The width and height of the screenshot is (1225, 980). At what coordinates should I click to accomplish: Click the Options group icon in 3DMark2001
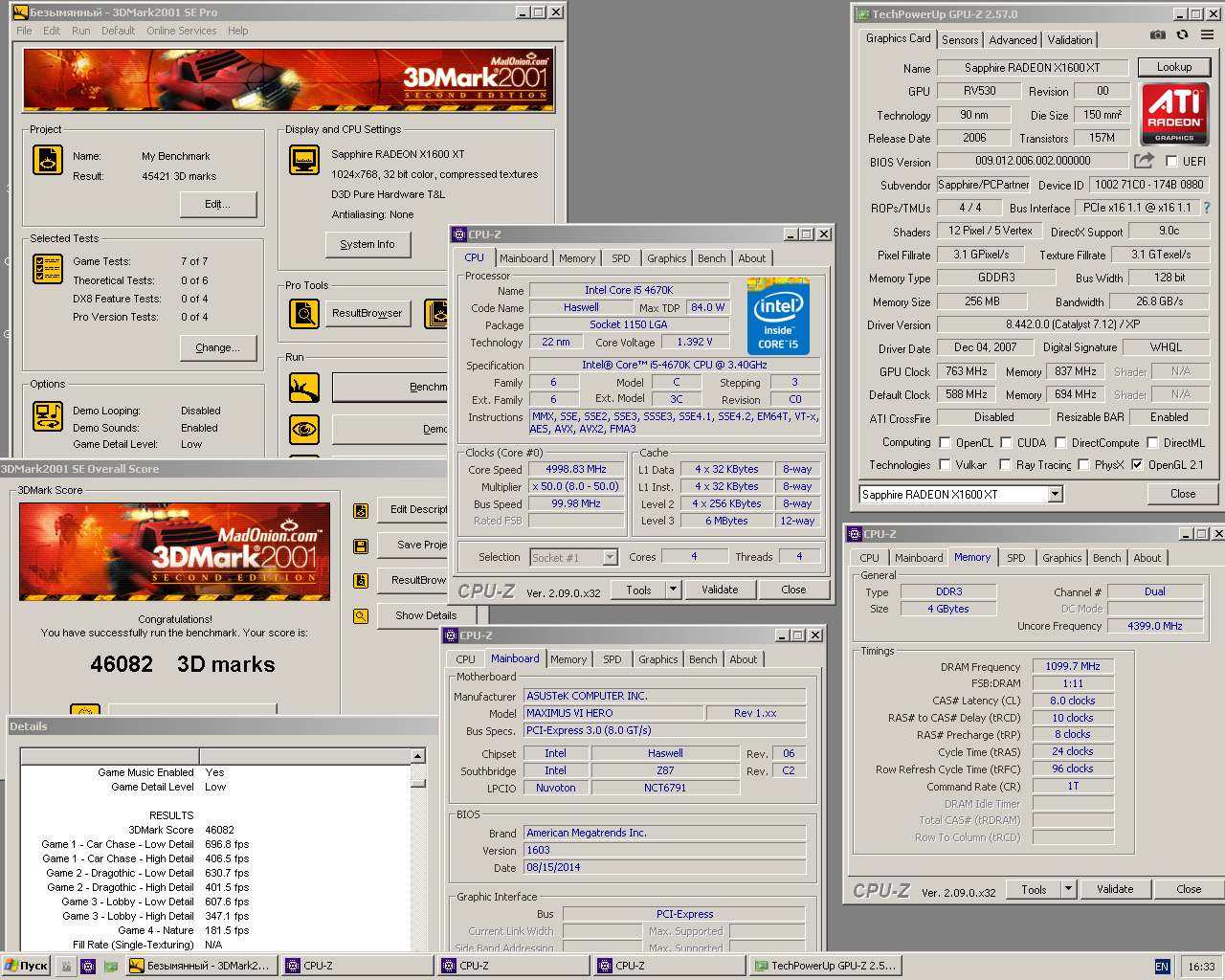(47, 416)
